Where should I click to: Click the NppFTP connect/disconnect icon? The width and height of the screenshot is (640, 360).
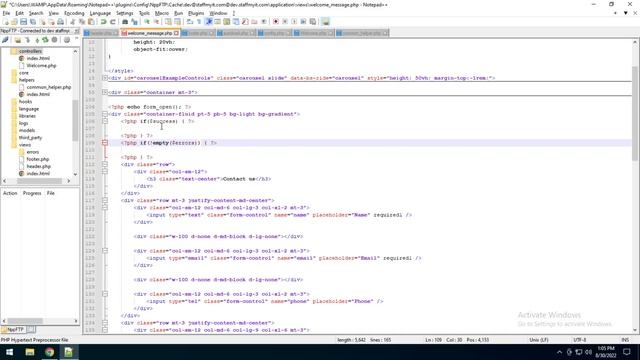point(5,40)
